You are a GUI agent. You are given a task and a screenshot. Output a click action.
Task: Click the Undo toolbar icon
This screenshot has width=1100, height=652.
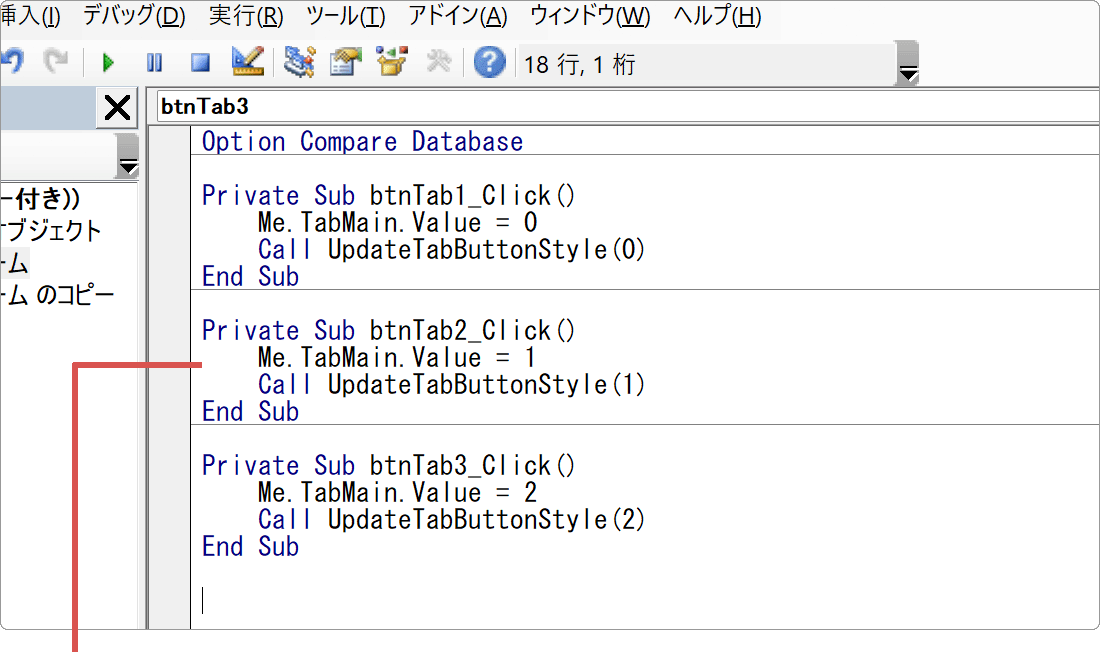pos(12,63)
